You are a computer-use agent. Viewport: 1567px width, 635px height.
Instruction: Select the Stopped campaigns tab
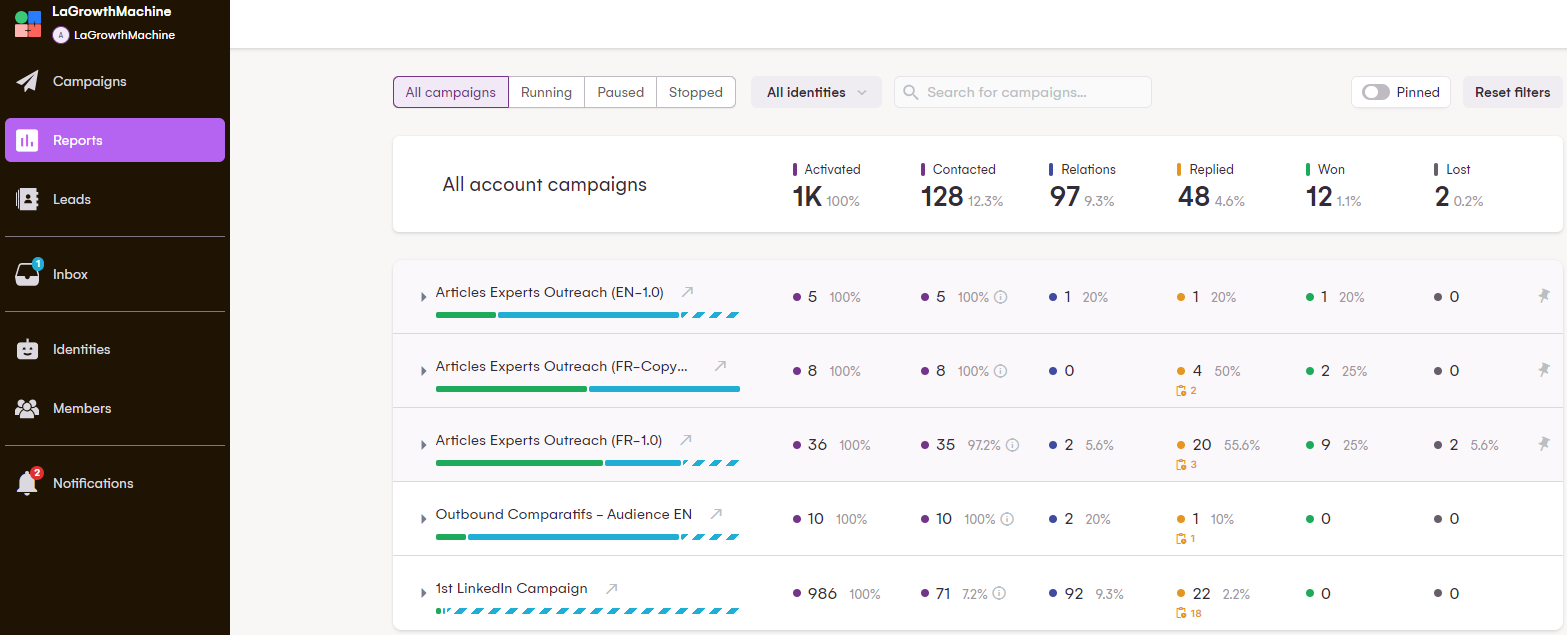pyautogui.click(x=695, y=92)
